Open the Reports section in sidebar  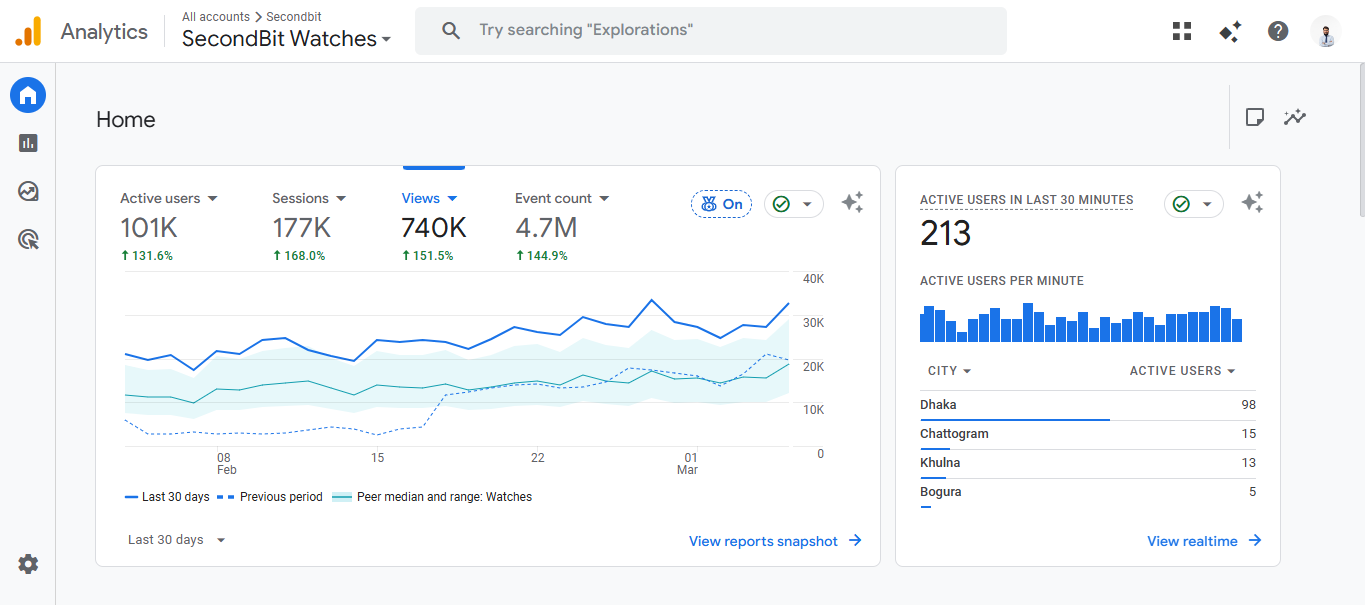click(28, 143)
